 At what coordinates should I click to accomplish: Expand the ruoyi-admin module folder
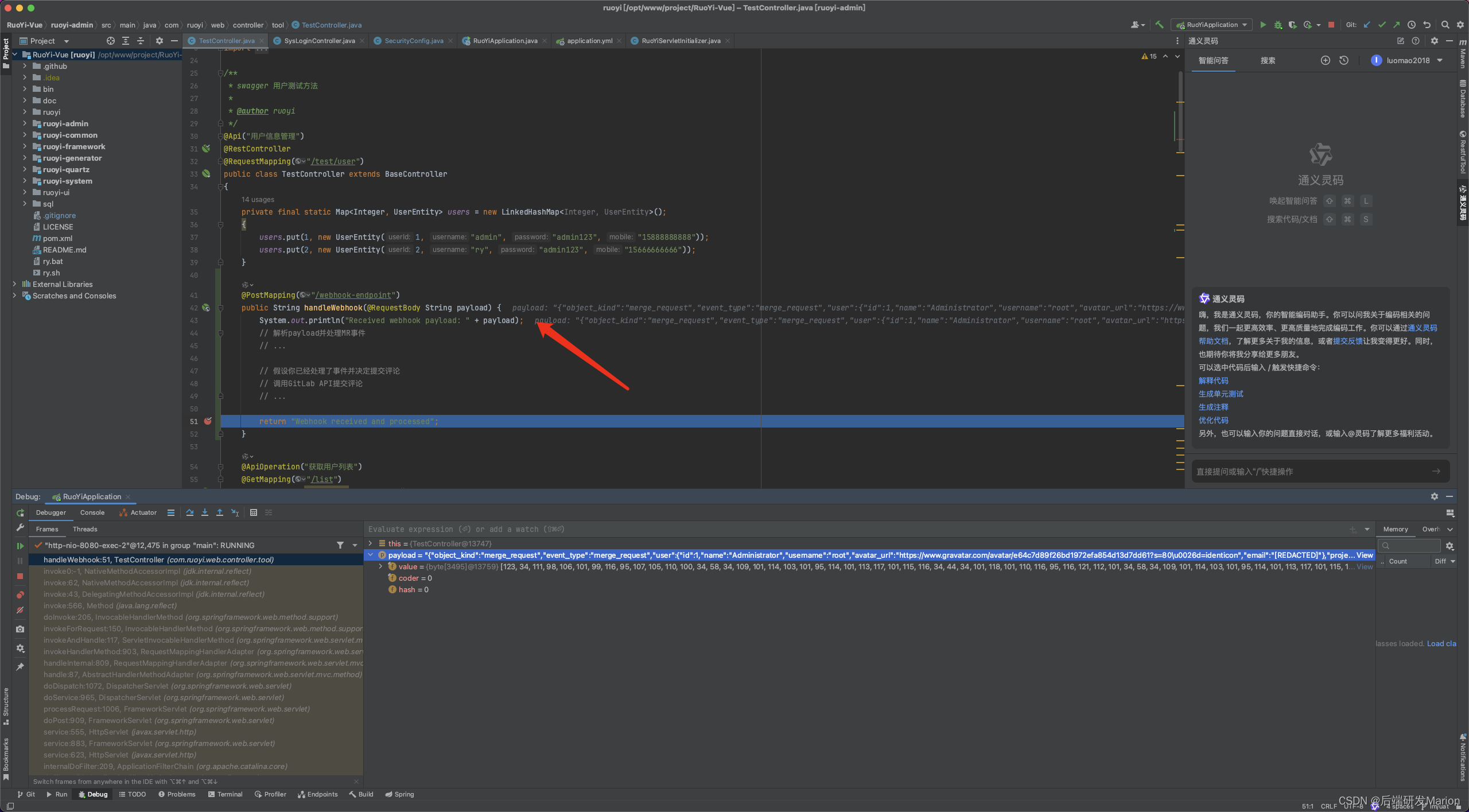point(25,123)
